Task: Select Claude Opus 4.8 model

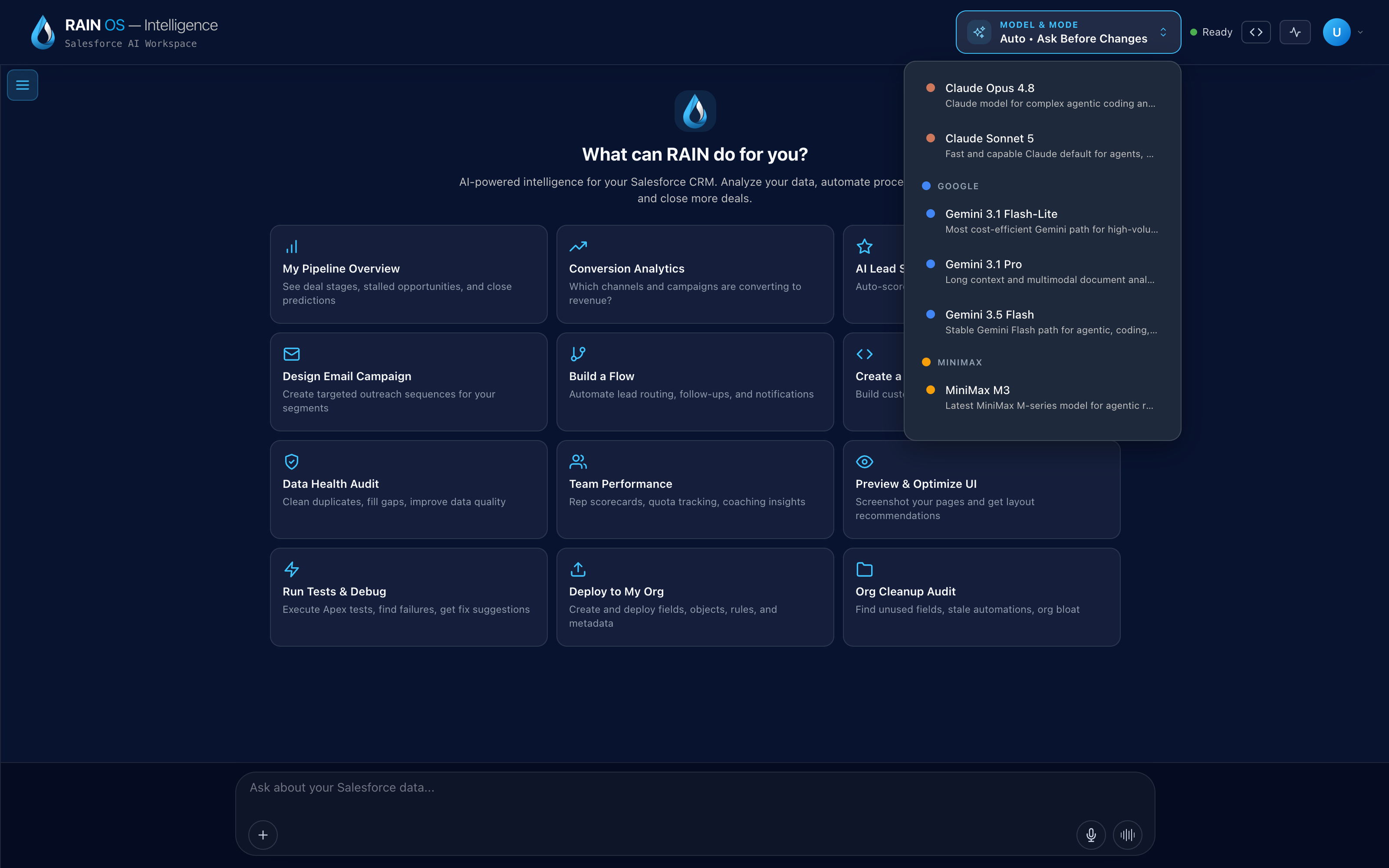Action: tap(1042, 95)
